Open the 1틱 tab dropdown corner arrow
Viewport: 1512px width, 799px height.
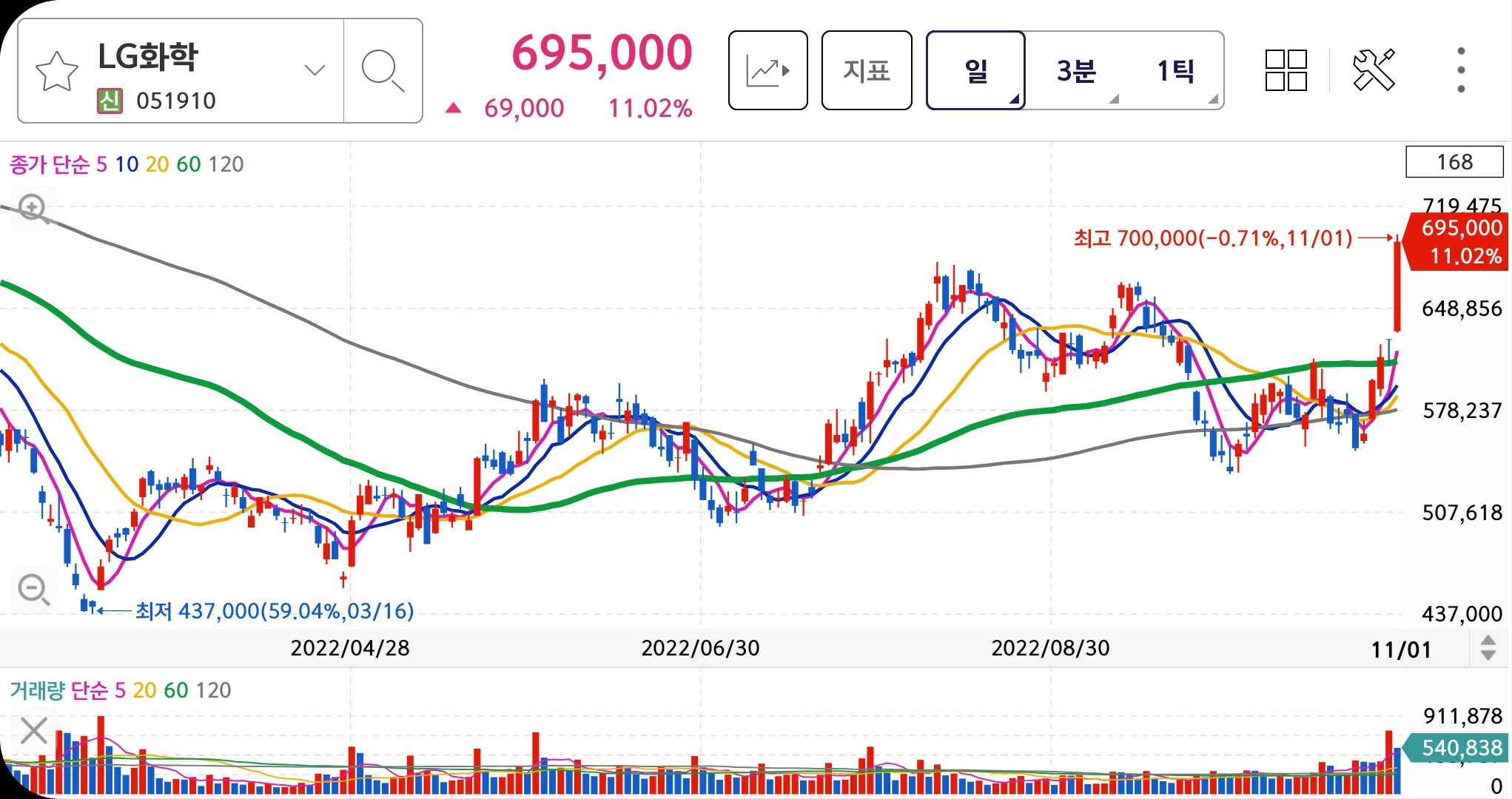coord(1213,99)
